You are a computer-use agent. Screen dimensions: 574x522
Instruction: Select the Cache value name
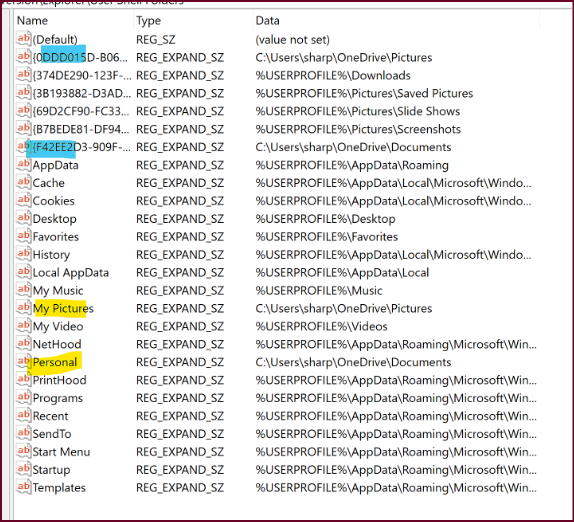49,183
